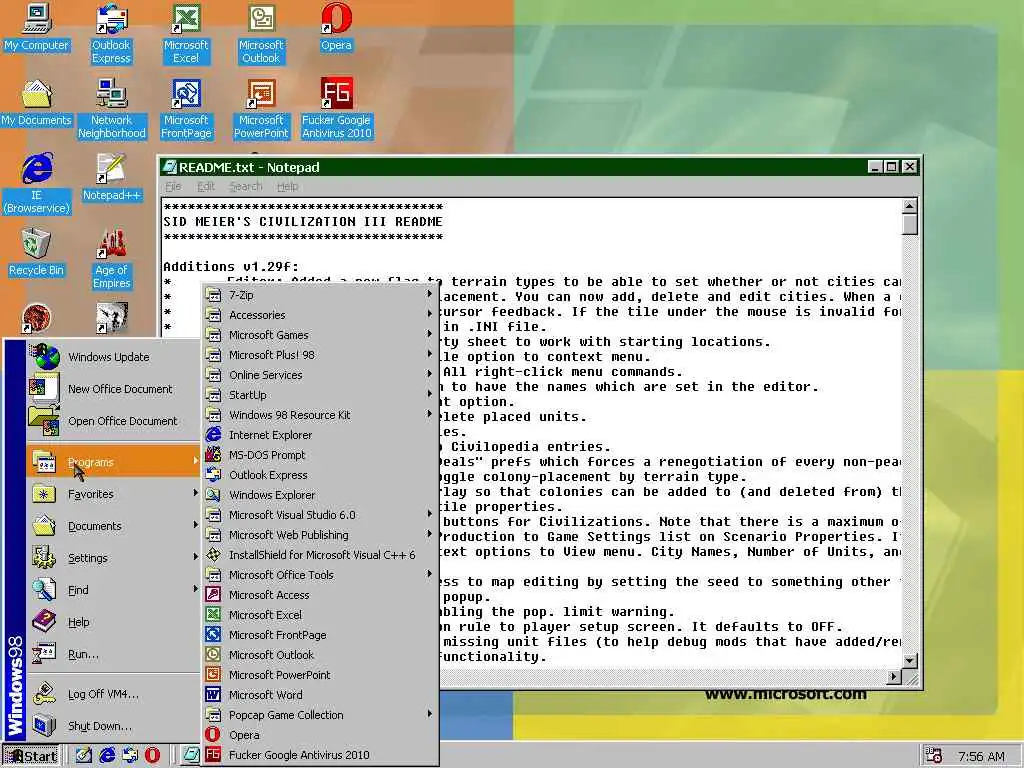This screenshot has height=768, width=1024.
Task: Select Windows Update in Start menu
Action: tap(113, 357)
